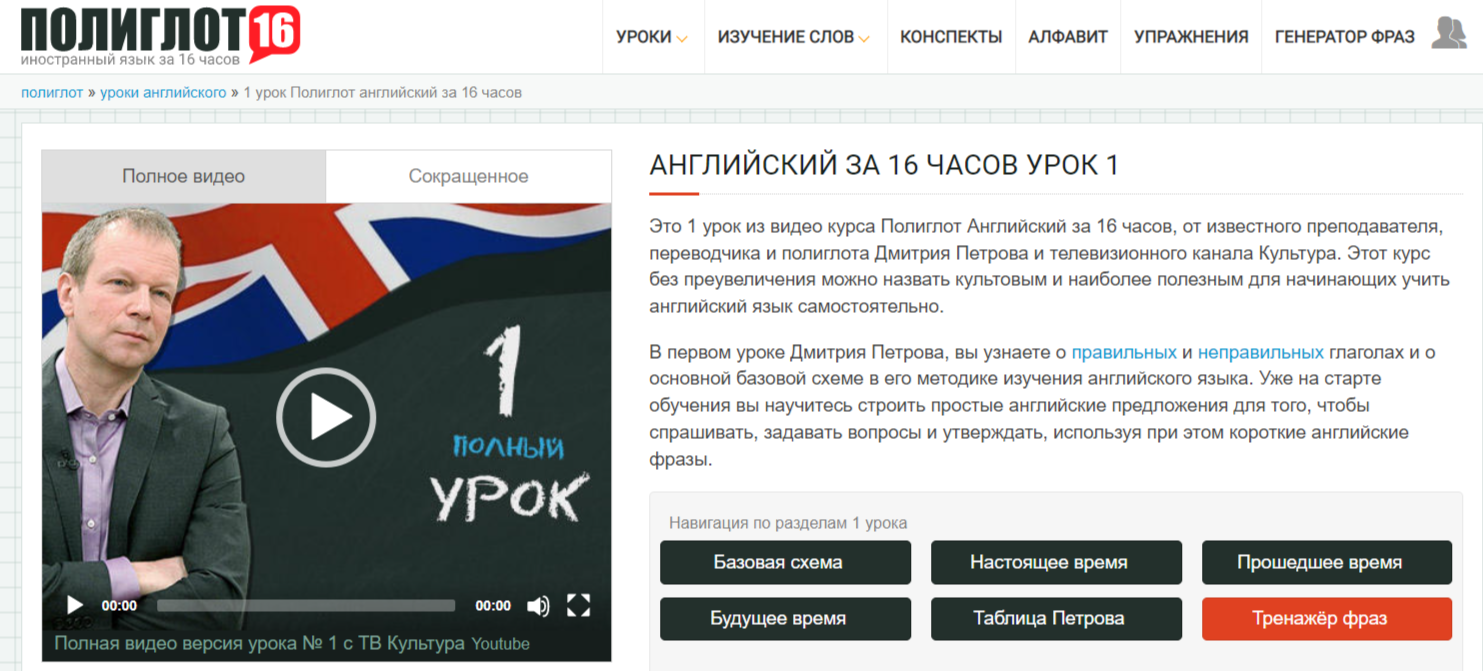Screen dimensions: 1483x671
Task: Open the Базовая схема section
Action: pyautogui.click(x=785, y=562)
